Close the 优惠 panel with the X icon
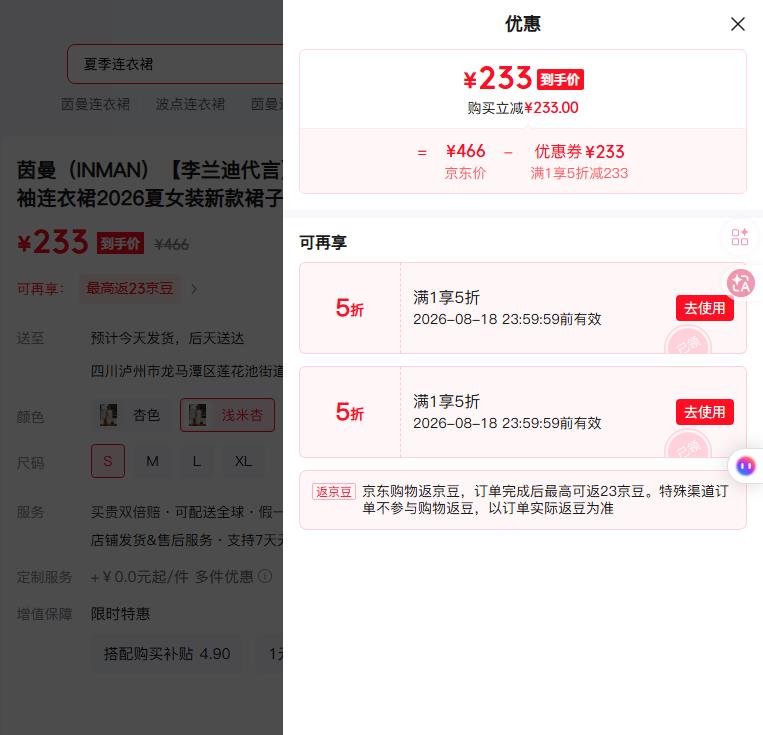Screen dimensions: 763x735 [738, 24]
